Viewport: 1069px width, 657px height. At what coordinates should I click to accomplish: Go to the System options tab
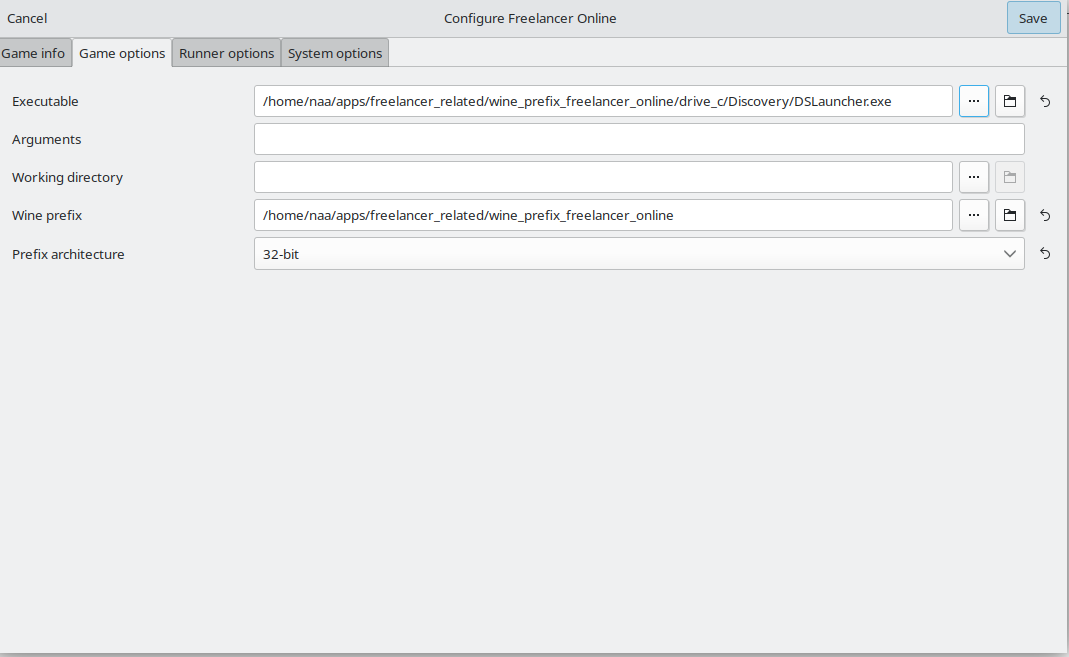(335, 53)
